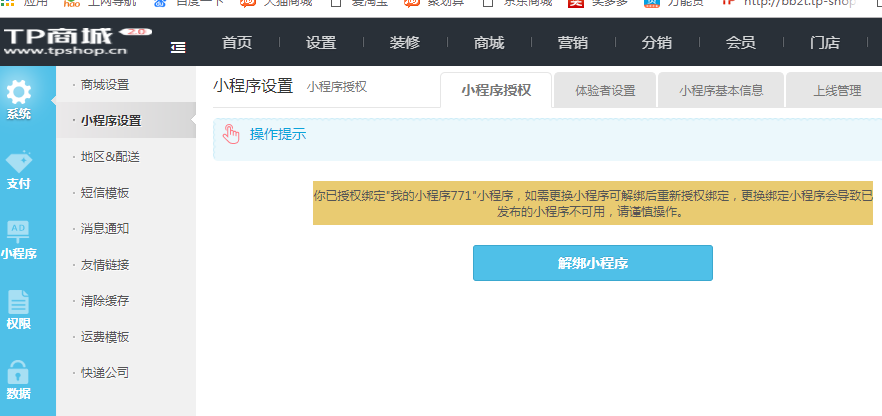Open the 分销 top menu

tap(656, 43)
